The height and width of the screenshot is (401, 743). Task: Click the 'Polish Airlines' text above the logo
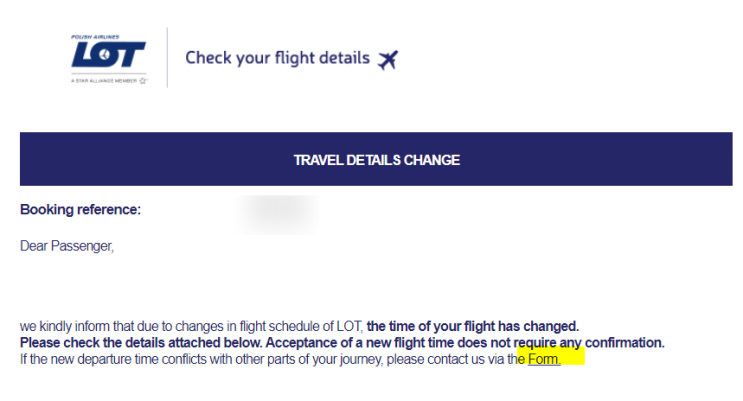pyautogui.click(x=95, y=37)
